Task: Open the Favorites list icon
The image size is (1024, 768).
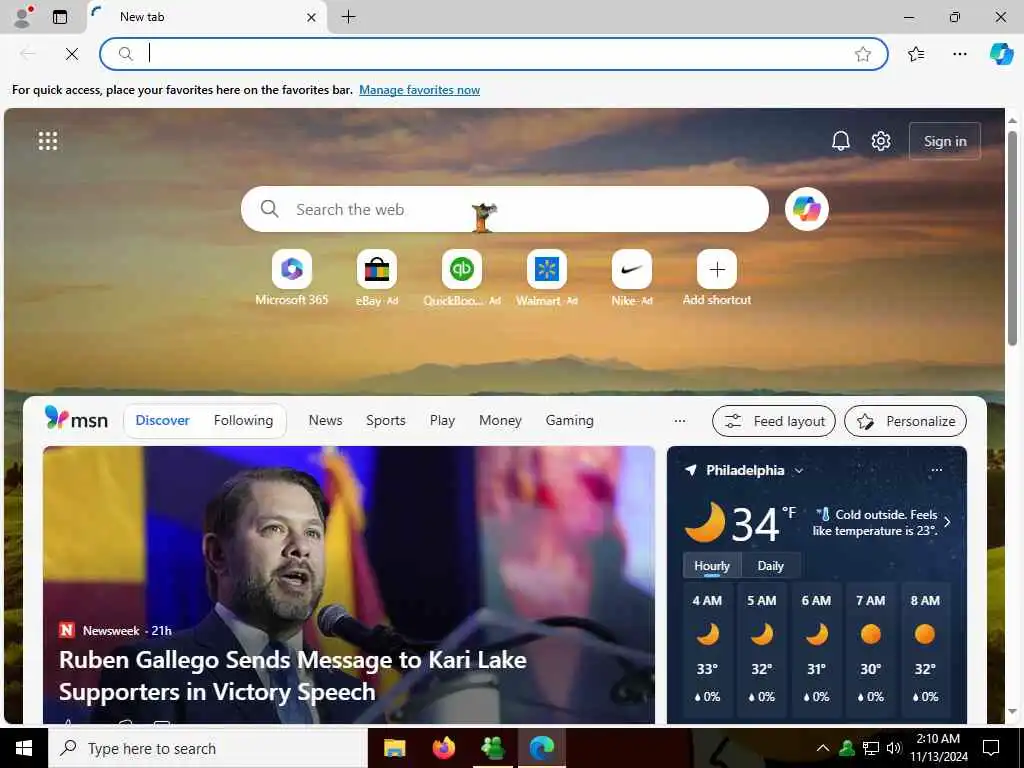Action: tap(916, 54)
